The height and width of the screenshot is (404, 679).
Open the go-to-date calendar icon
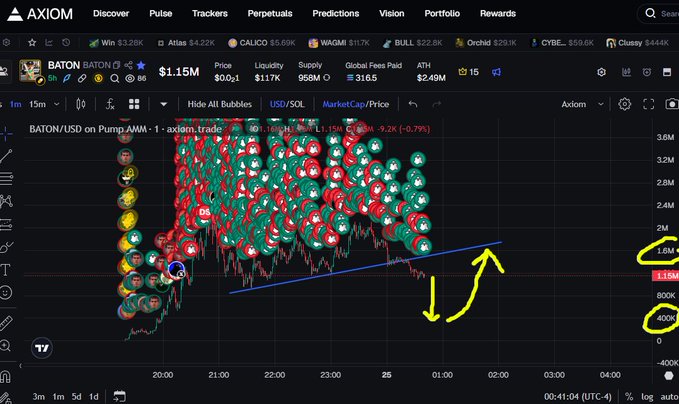click(x=120, y=396)
